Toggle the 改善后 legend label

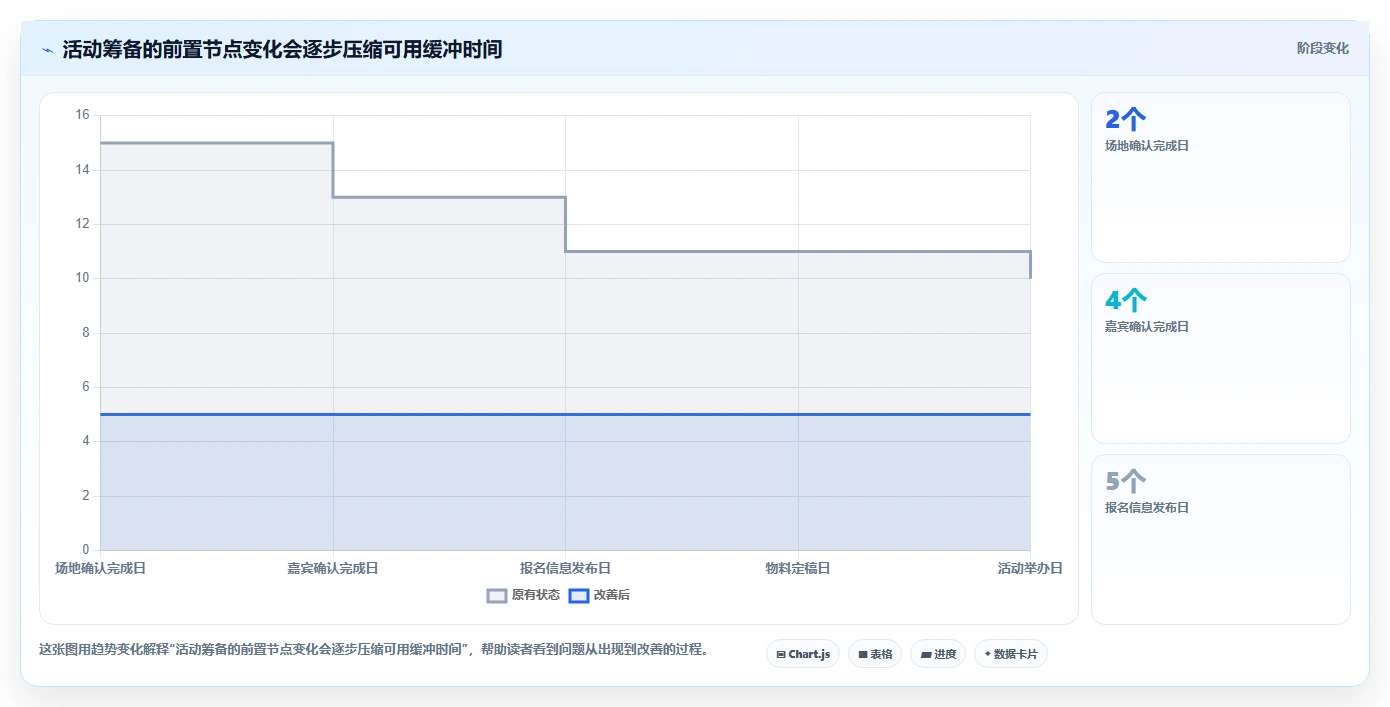point(612,595)
